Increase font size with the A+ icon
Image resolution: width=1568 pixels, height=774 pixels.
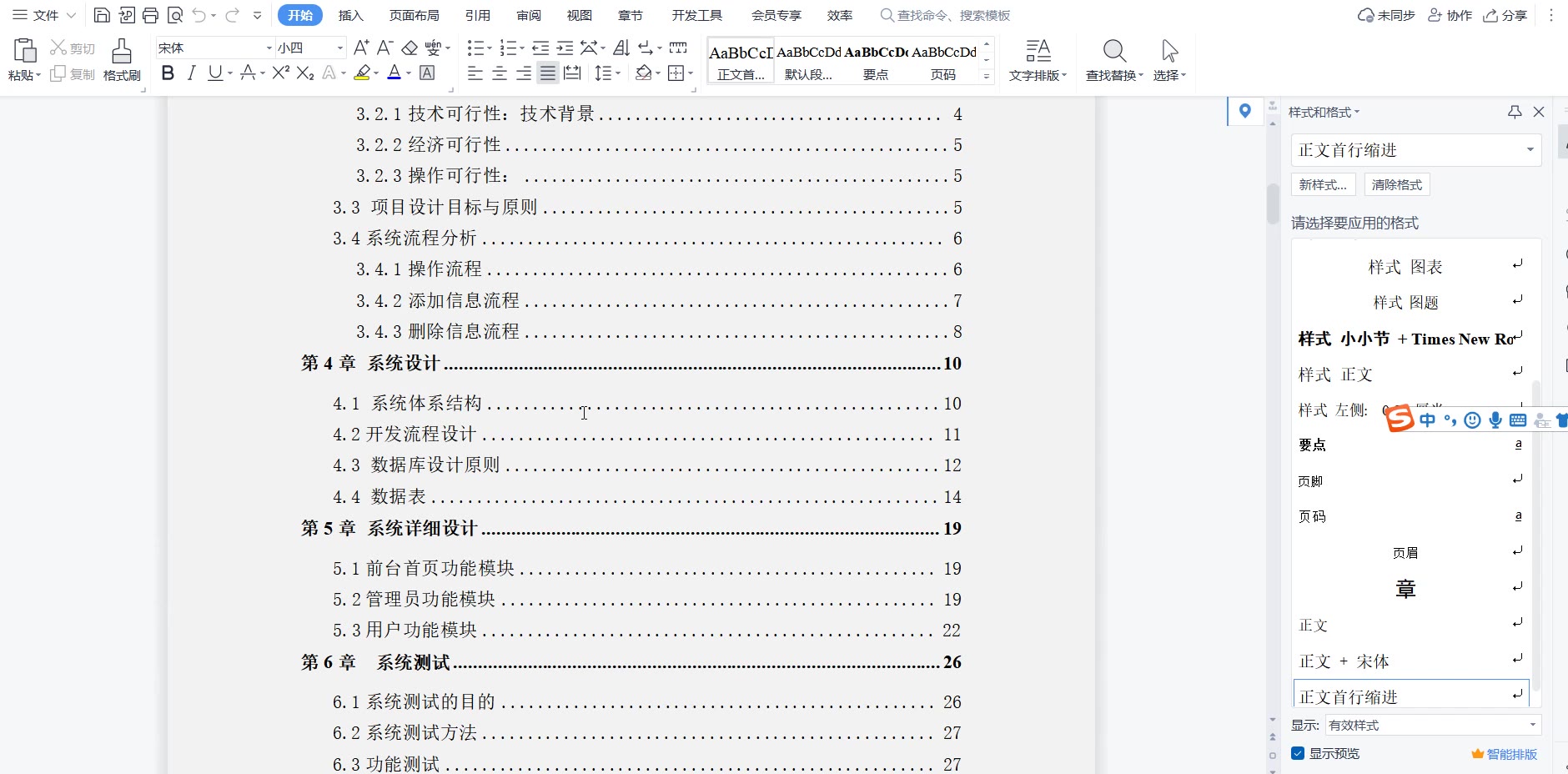(x=361, y=48)
